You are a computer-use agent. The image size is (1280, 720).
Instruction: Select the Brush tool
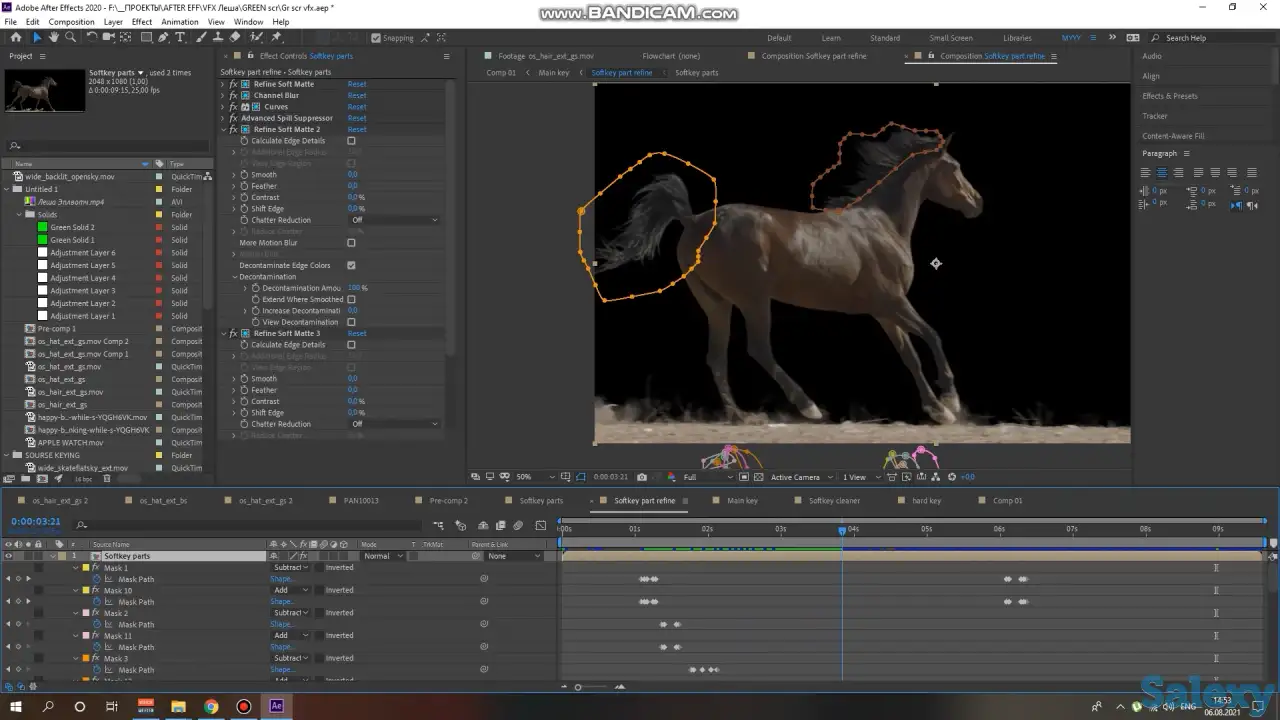[200, 37]
